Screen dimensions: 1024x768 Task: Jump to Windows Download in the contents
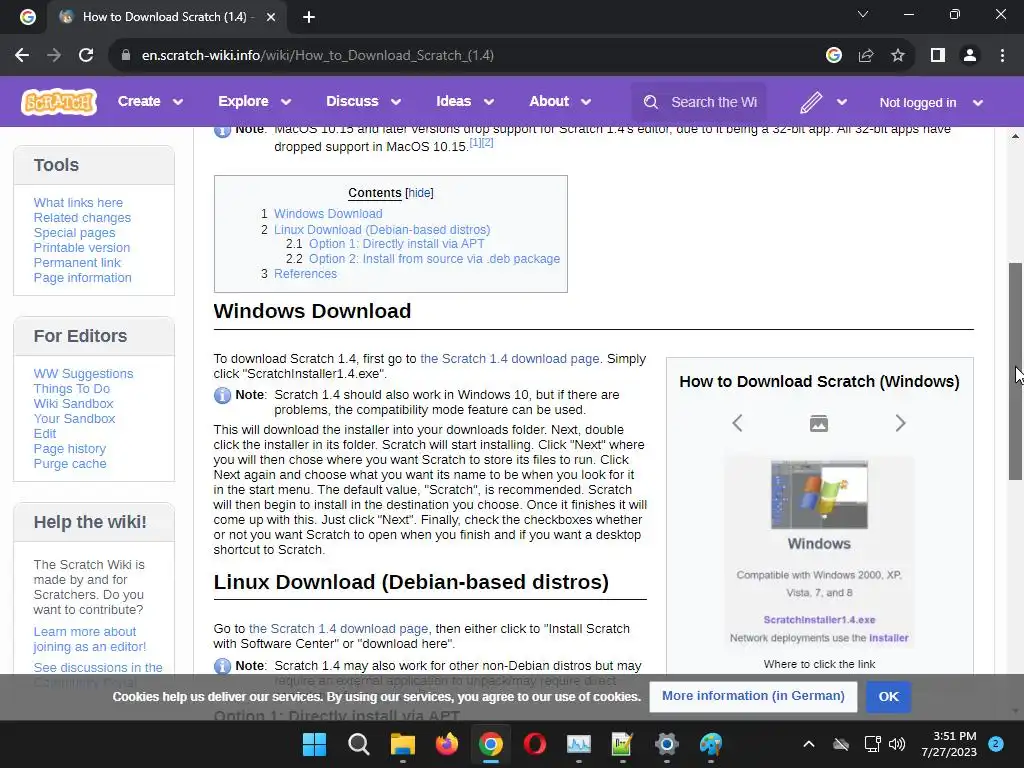328,214
